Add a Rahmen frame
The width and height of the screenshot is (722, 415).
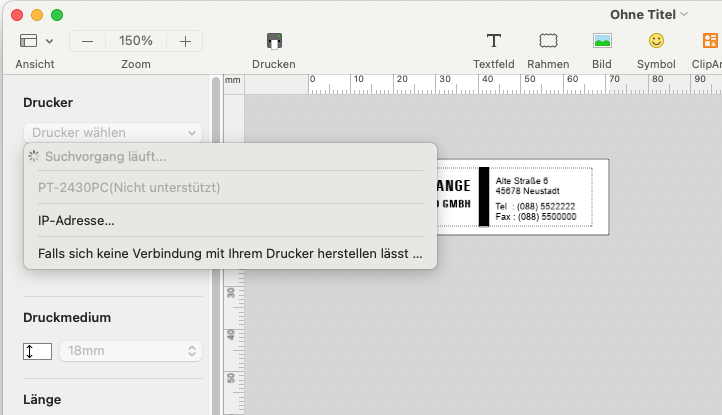tap(548, 41)
